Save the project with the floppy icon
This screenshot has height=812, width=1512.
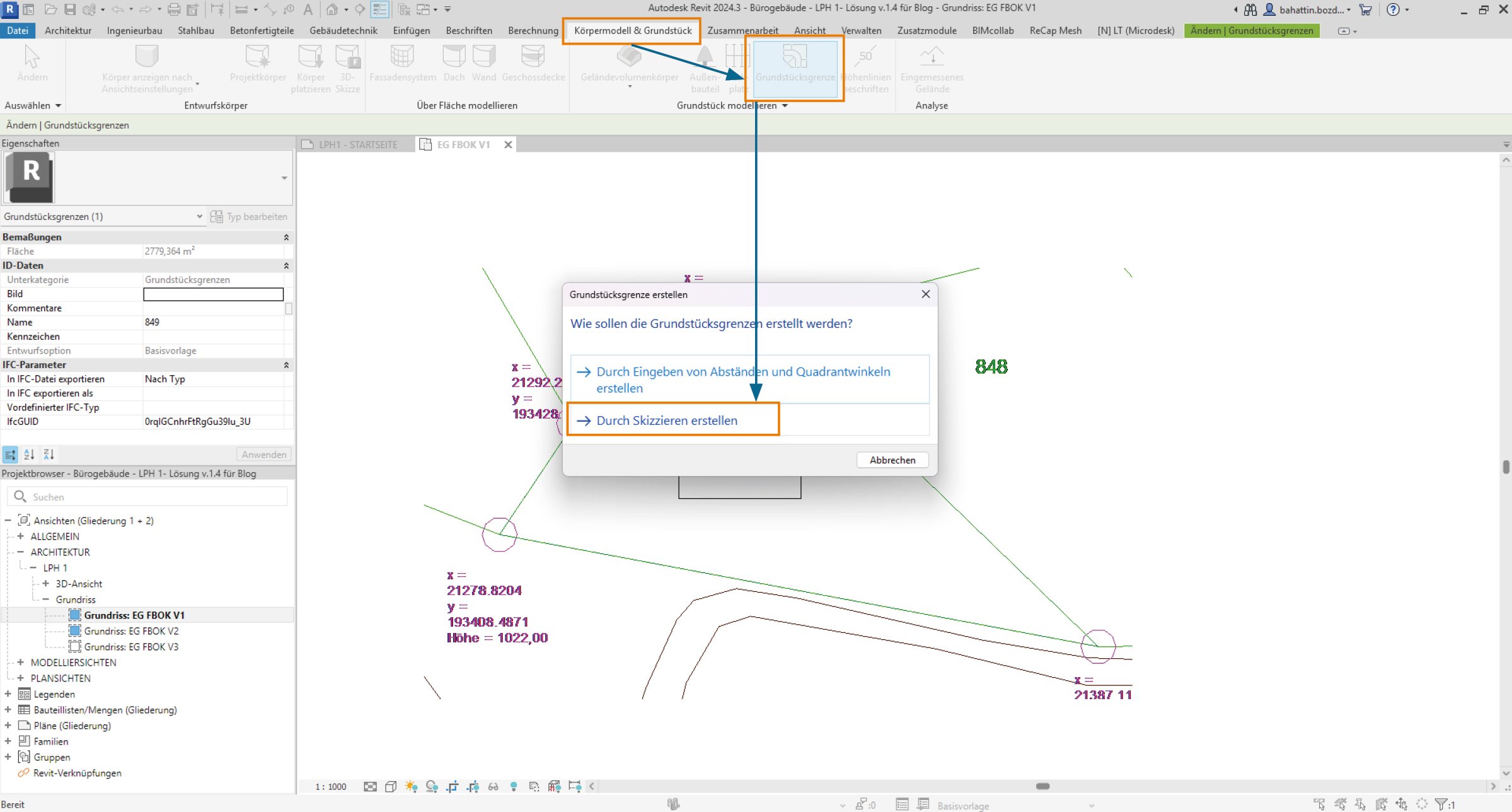(x=70, y=9)
